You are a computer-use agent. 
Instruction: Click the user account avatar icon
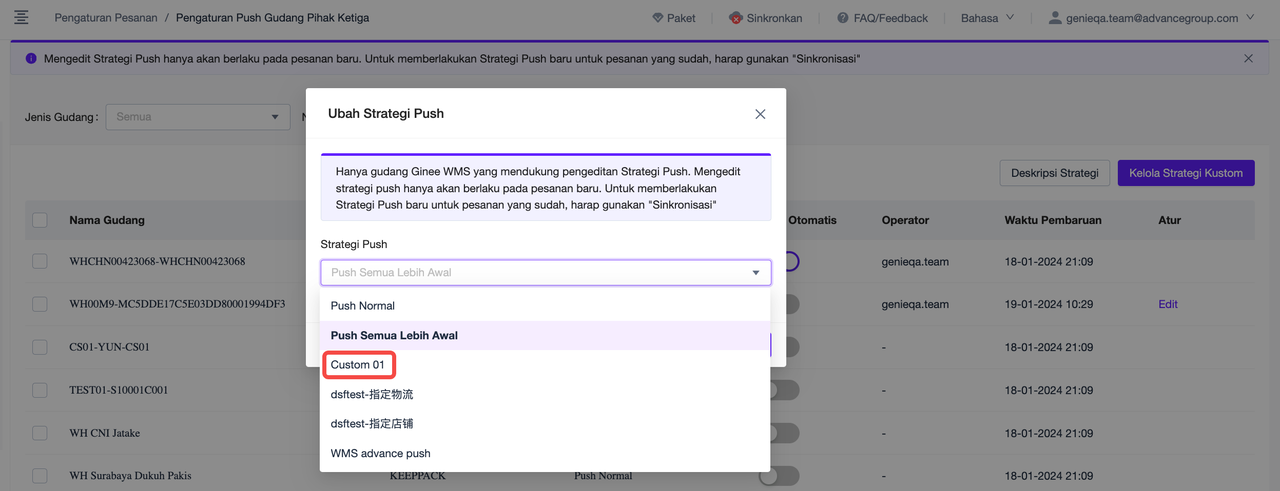[1054, 18]
